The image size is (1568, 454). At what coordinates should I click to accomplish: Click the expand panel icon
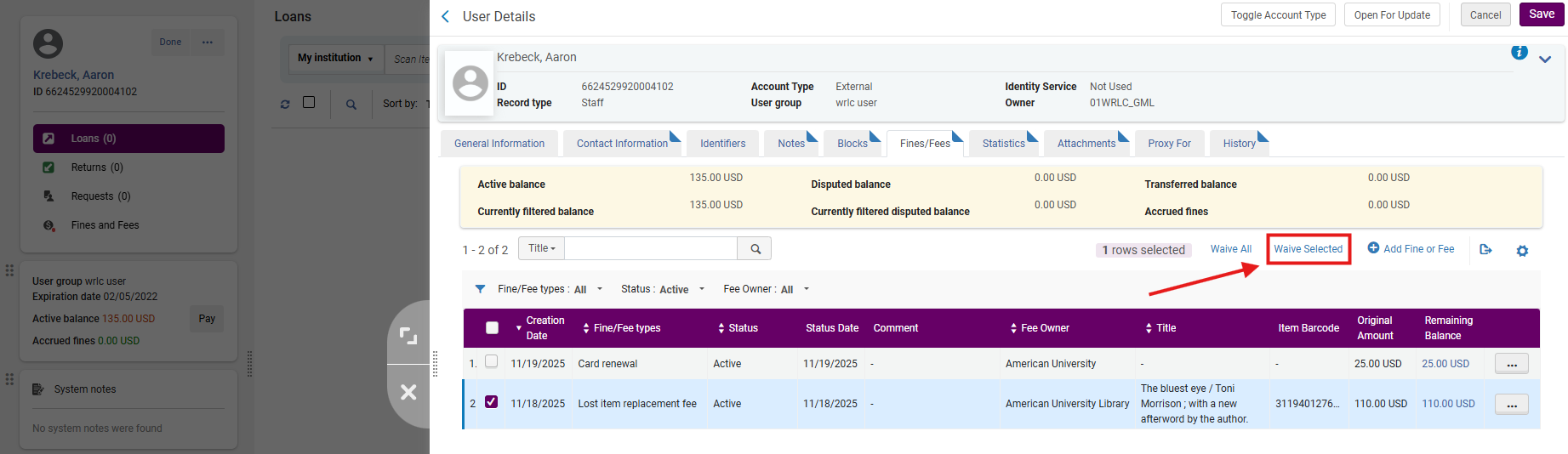click(408, 336)
